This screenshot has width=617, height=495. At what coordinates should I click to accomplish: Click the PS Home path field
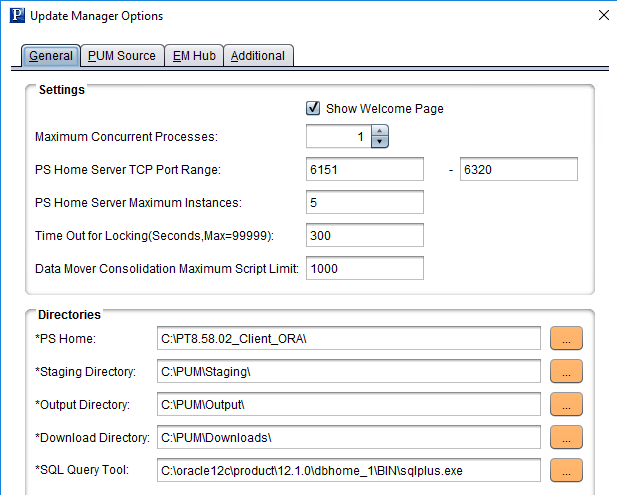pyautogui.click(x=349, y=338)
